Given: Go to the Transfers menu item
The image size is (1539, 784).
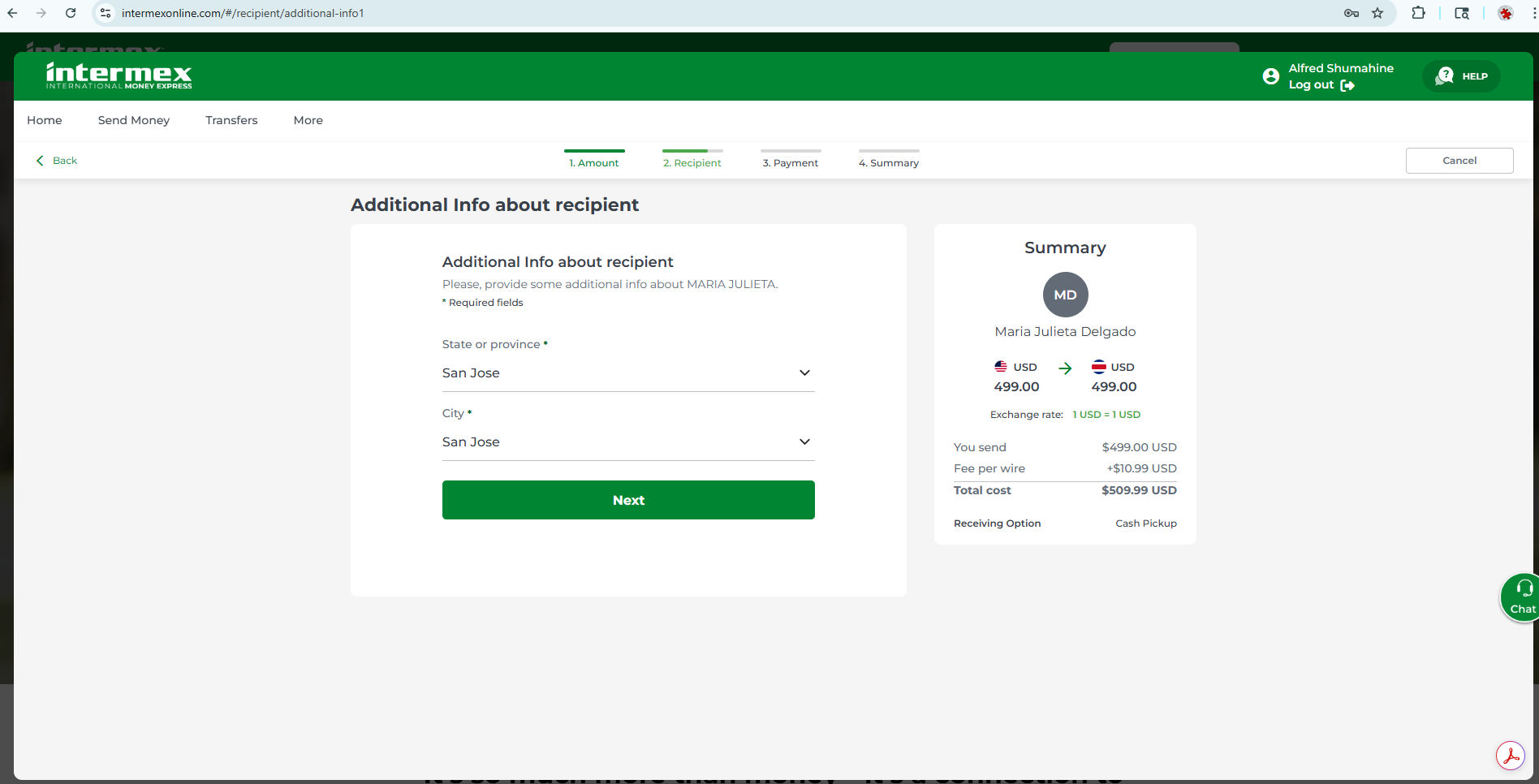Looking at the screenshot, I should (231, 120).
